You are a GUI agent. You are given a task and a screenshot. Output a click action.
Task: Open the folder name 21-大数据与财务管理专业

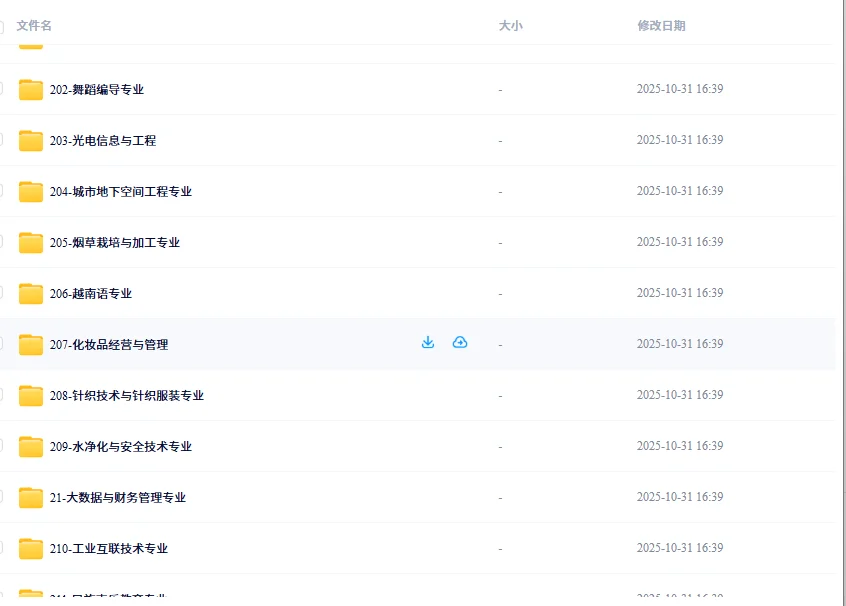[x=118, y=498]
